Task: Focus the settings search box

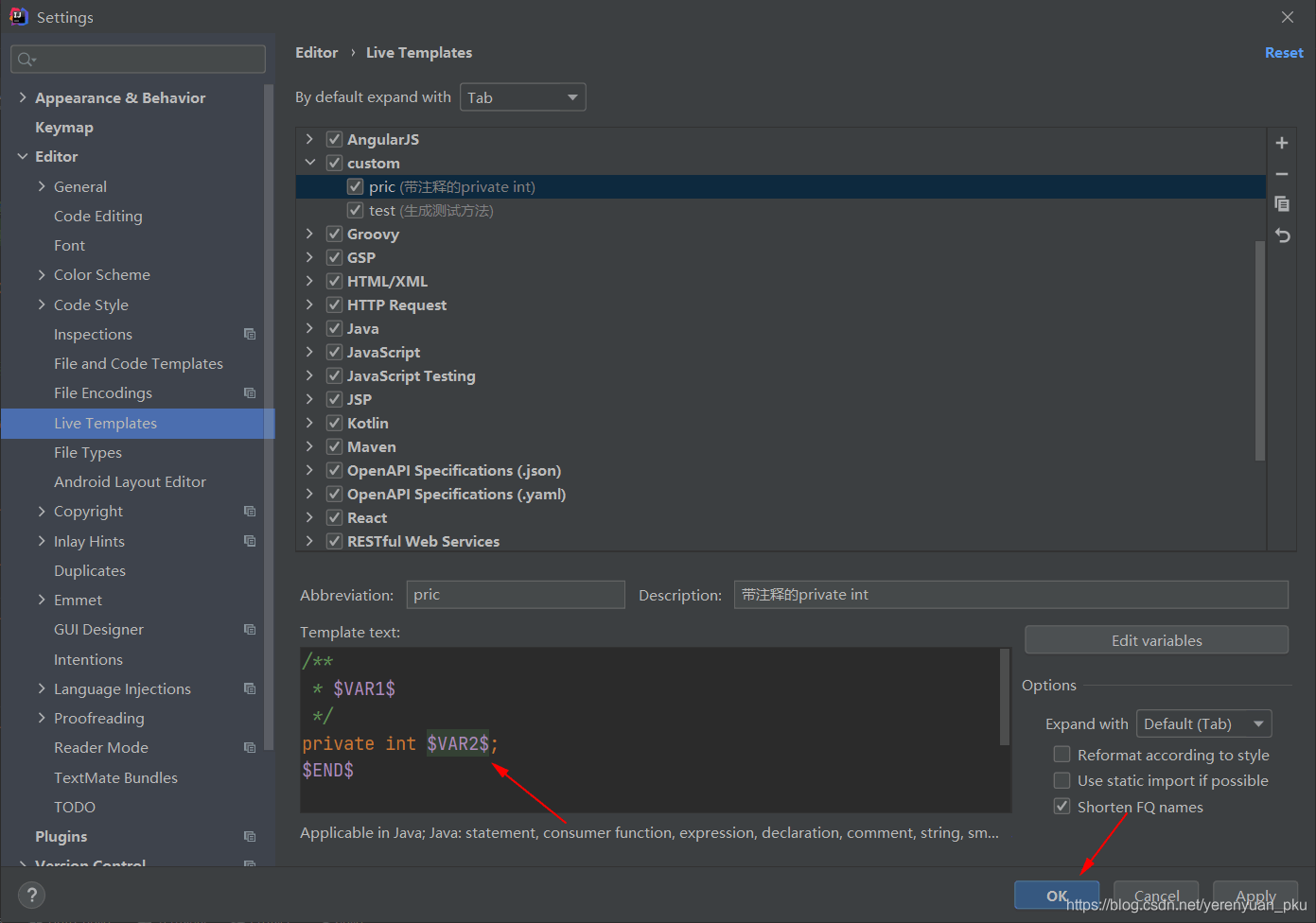Action: pyautogui.click(x=138, y=59)
